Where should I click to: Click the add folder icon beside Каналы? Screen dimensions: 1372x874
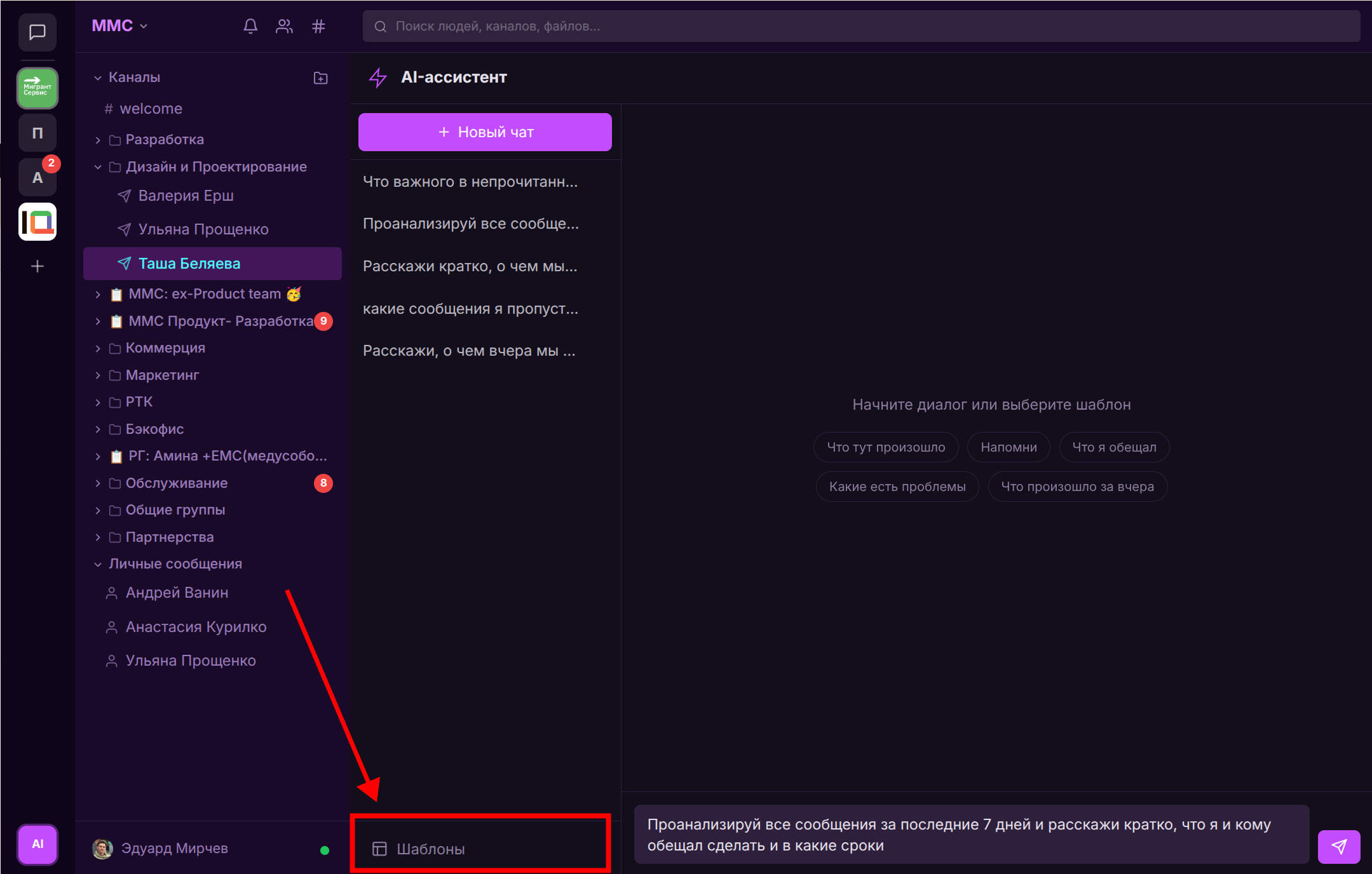point(321,77)
